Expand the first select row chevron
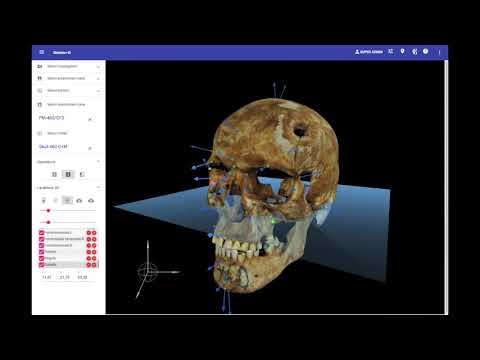 [x=98, y=67]
